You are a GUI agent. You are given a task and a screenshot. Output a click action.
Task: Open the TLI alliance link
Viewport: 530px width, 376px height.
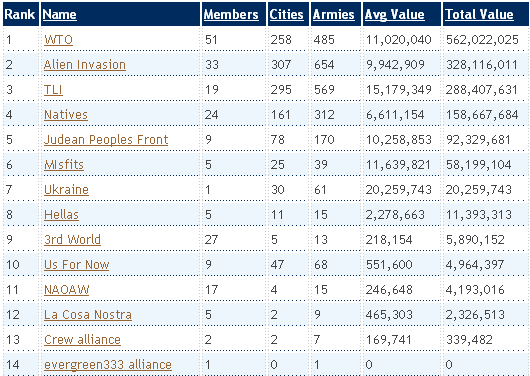pos(53,90)
